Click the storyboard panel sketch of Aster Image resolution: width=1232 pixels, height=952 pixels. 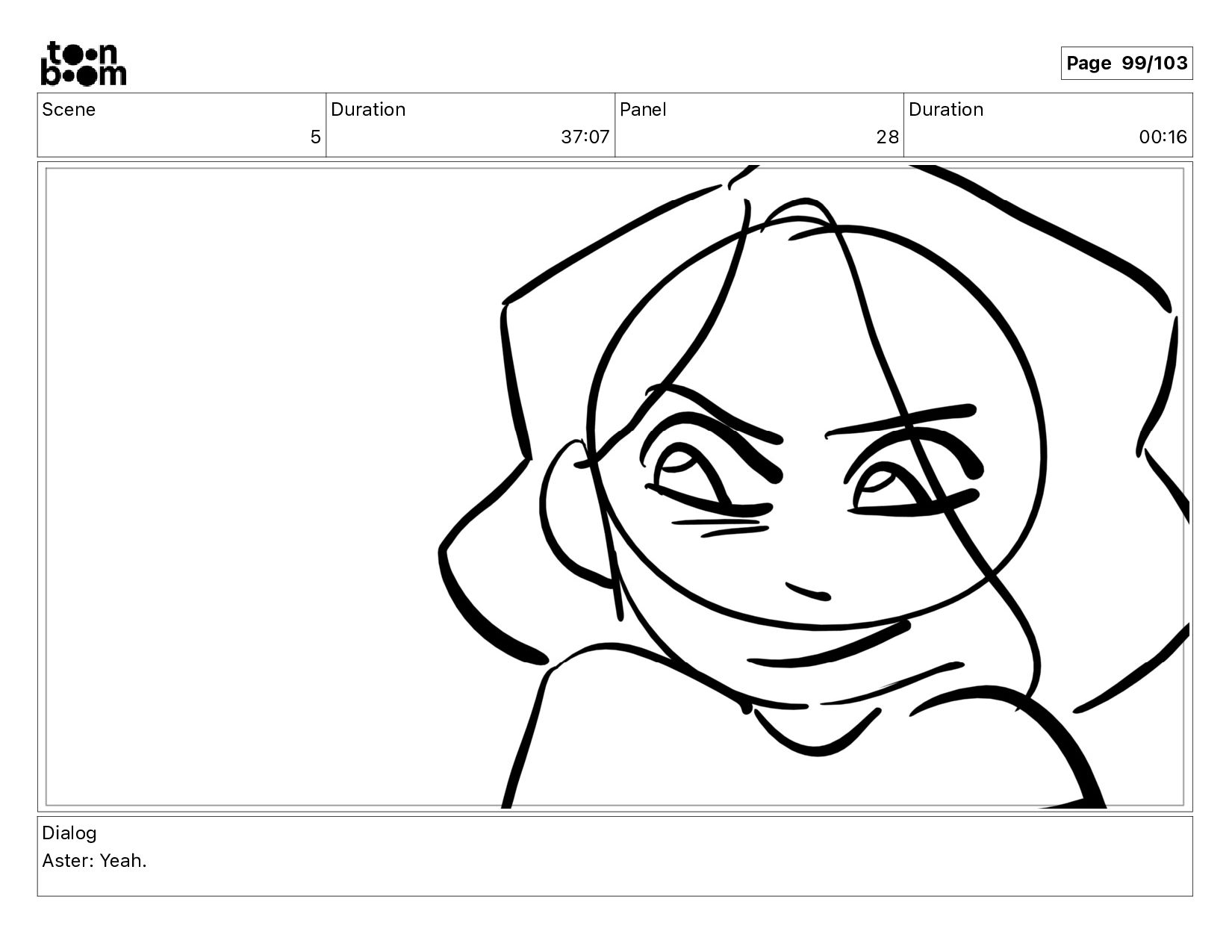(615, 487)
